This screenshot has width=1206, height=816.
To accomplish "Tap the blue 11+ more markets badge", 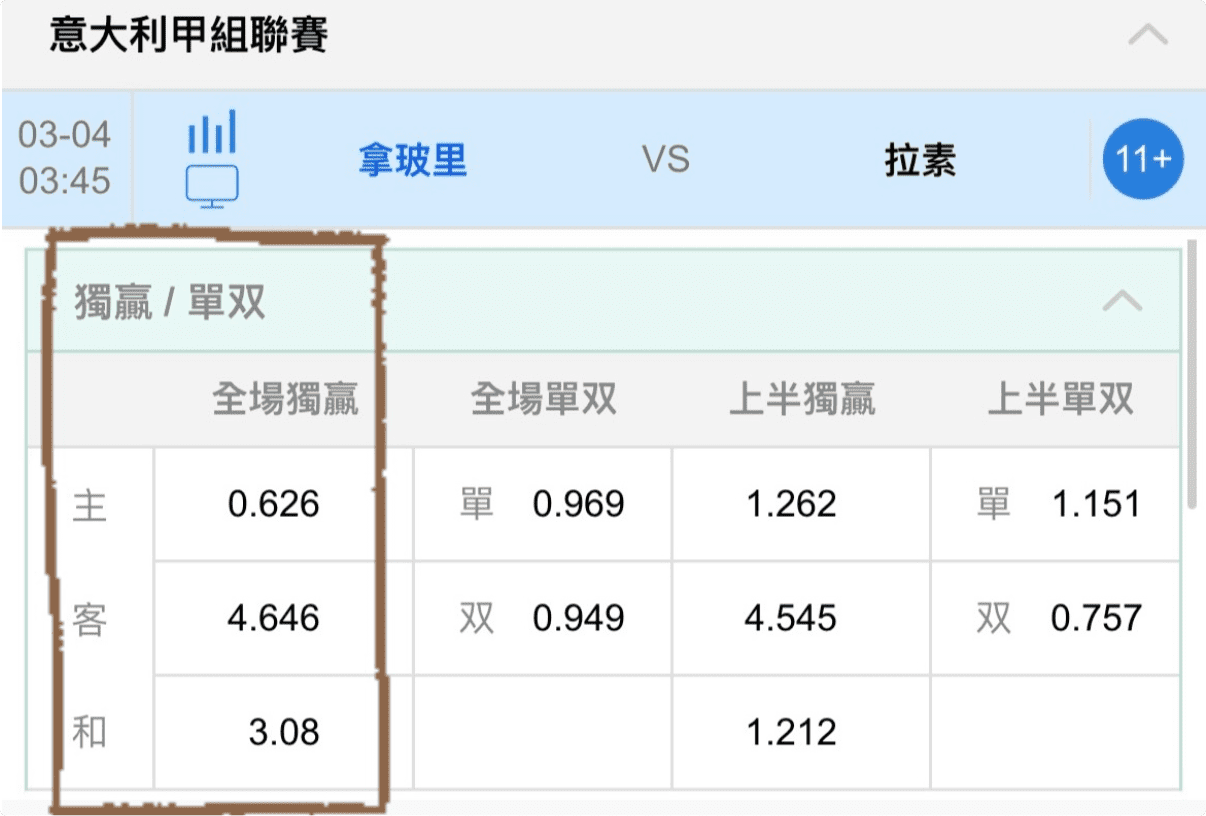I will point(1143,159).
